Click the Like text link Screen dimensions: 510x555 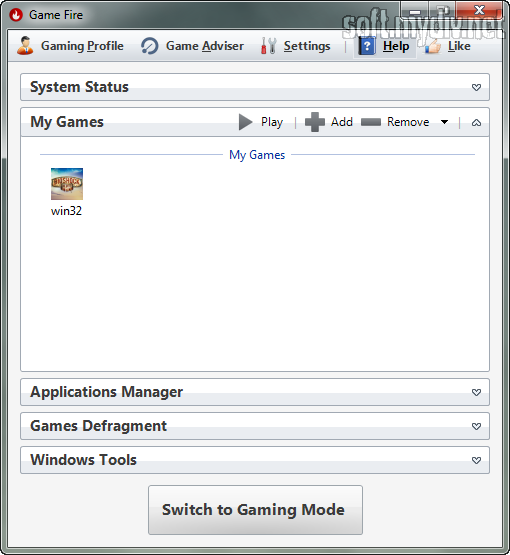(459, 46)
